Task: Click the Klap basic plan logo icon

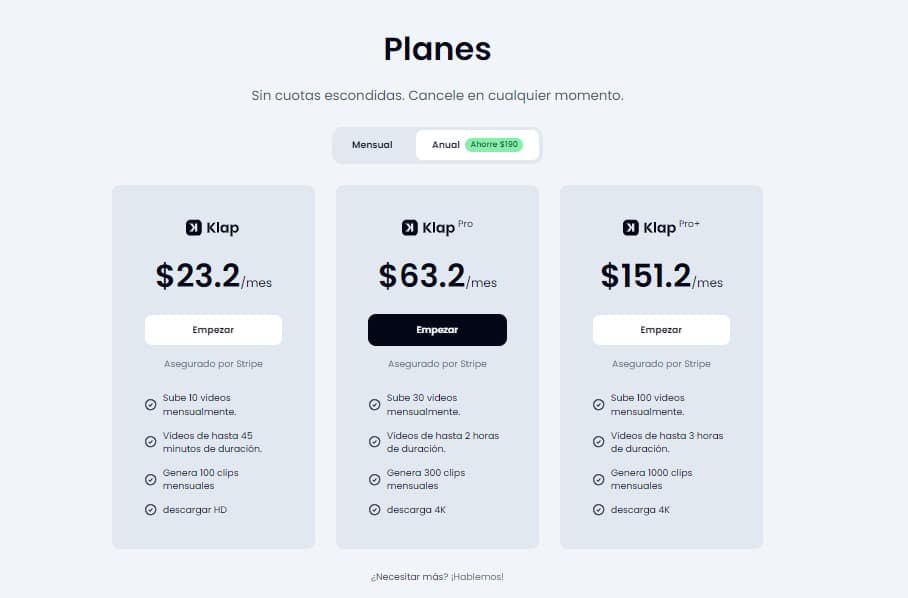Action: pos(193,228)
